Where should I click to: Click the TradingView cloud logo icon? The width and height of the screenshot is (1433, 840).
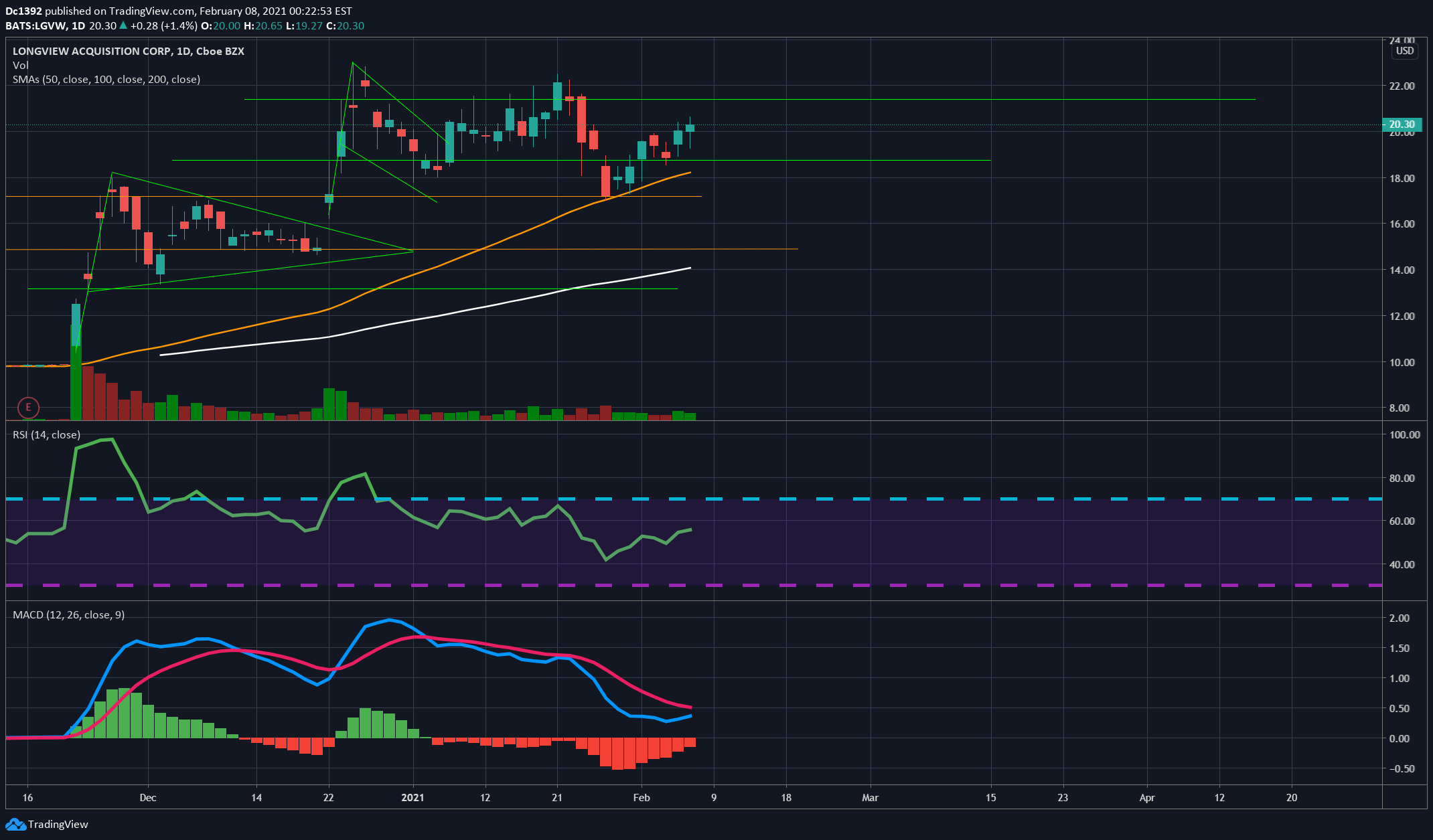(16, 824)
